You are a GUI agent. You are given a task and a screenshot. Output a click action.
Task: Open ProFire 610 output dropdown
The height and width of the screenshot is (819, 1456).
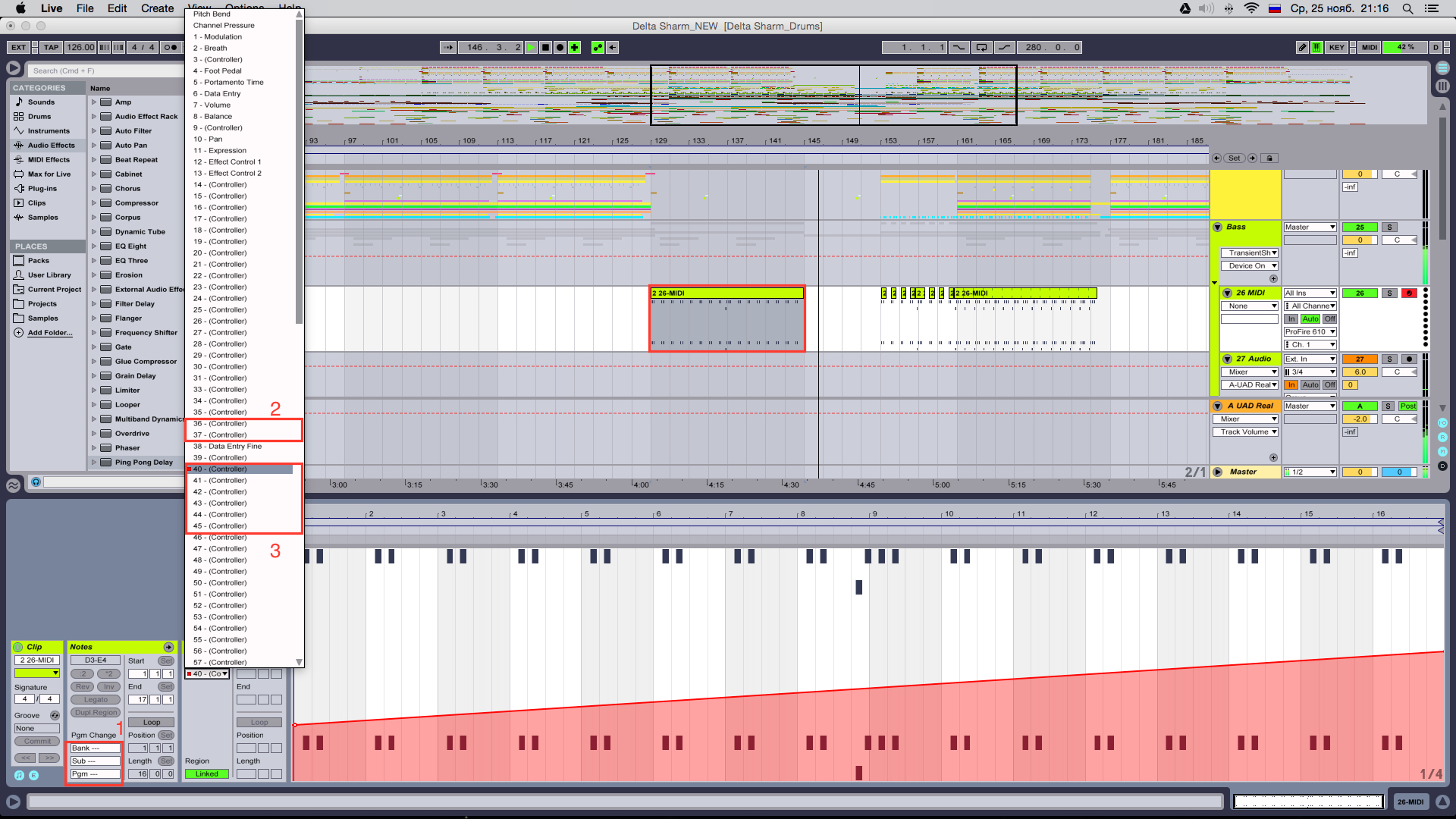[1310, 331]
